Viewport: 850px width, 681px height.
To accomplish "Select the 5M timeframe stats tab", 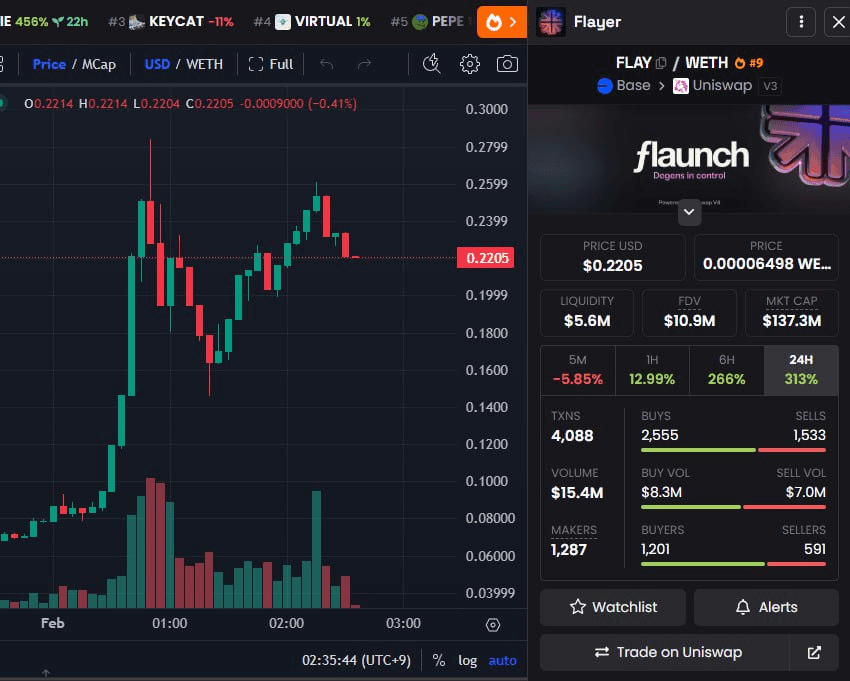I will pos(578,370).
